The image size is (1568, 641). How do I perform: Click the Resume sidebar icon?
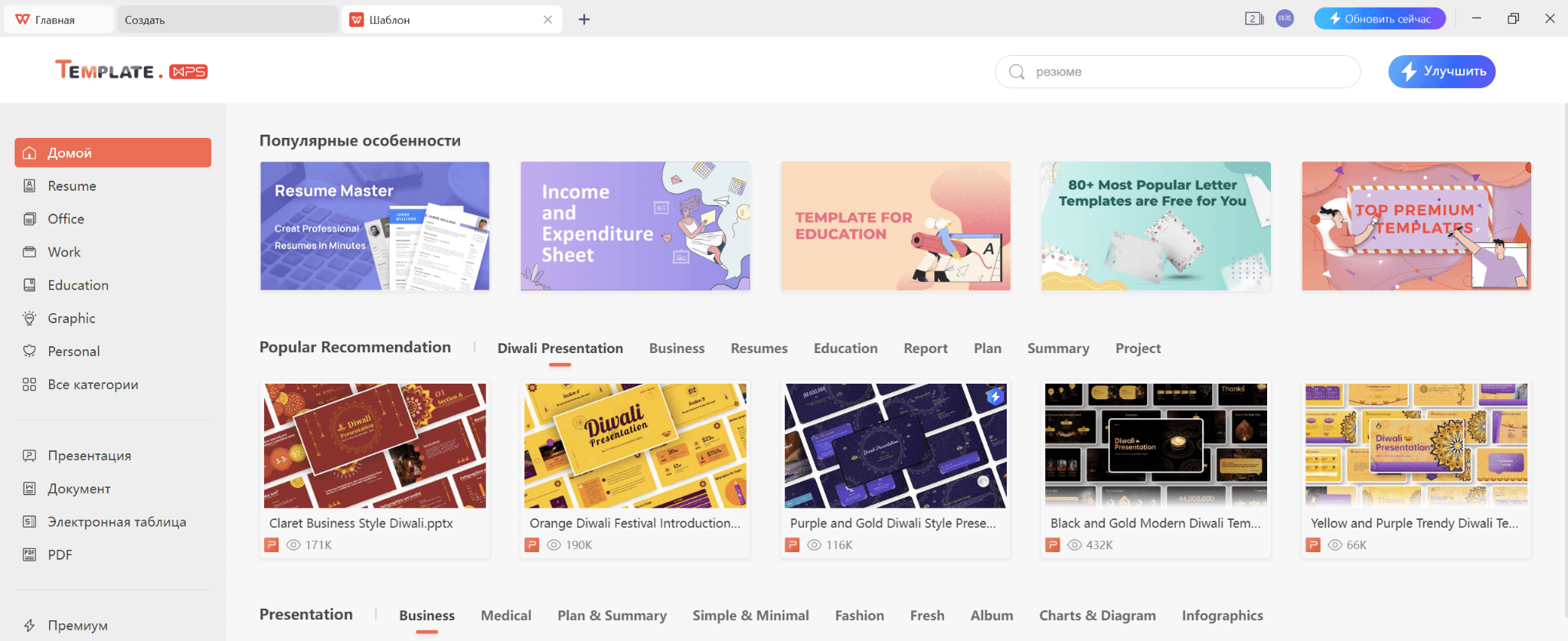[29, 186]
